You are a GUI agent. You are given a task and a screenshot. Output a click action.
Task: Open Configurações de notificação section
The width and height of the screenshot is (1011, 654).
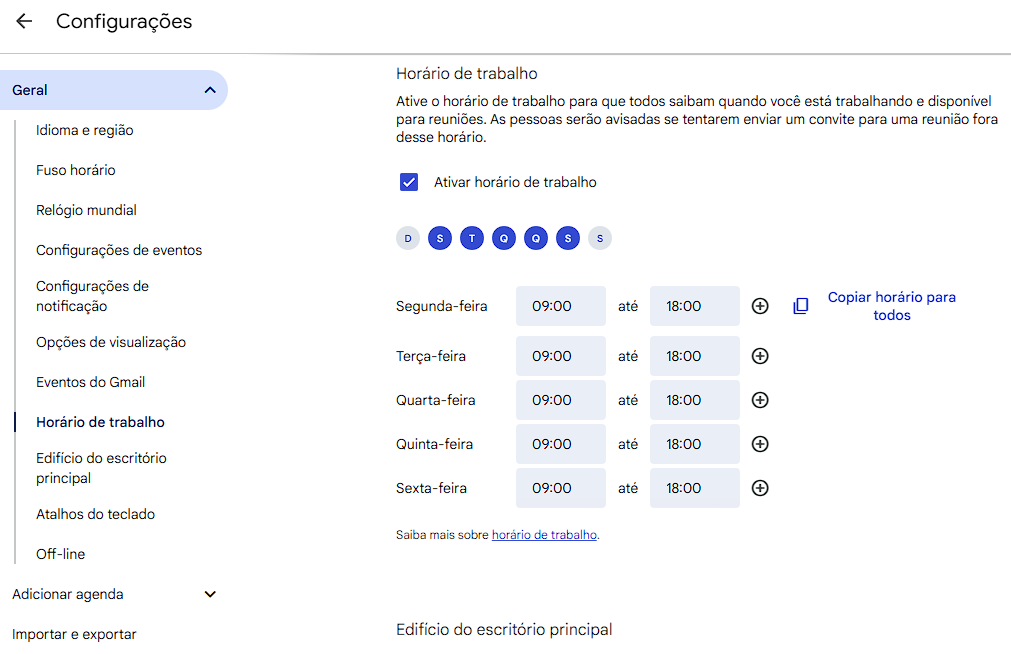coord(92,296)
